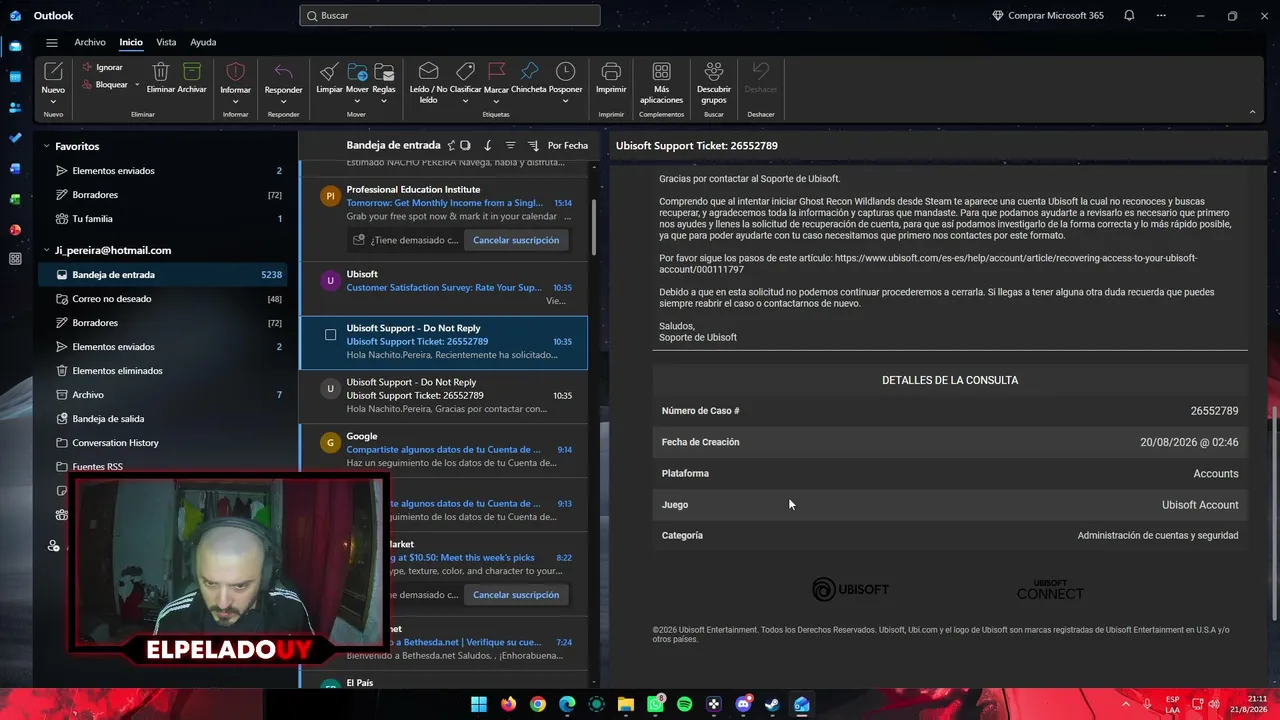
Task: Open Spotify from the taskbar
Action: pyautogui.click(x=685, y=704)
